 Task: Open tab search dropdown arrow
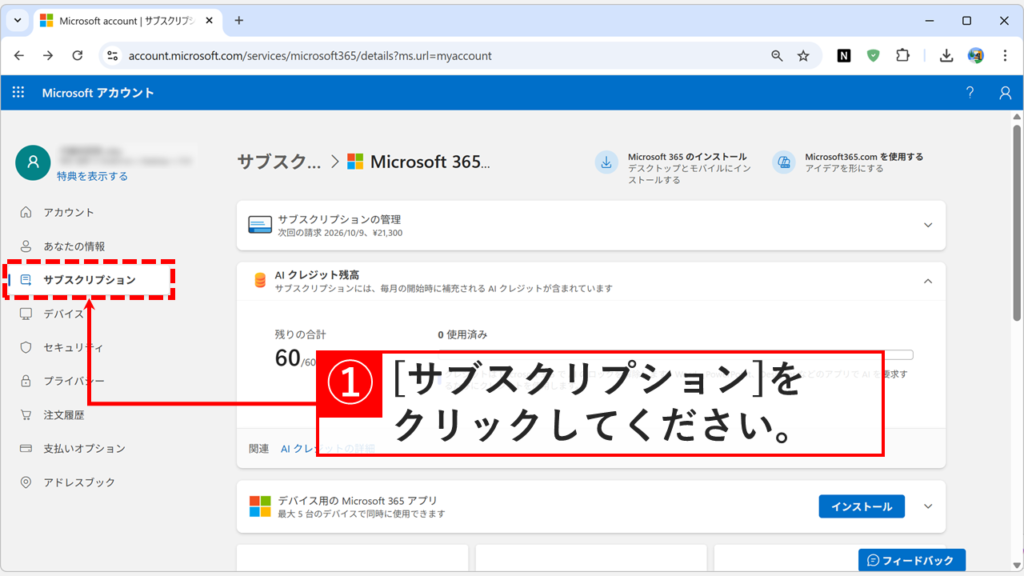pos(18,20)
